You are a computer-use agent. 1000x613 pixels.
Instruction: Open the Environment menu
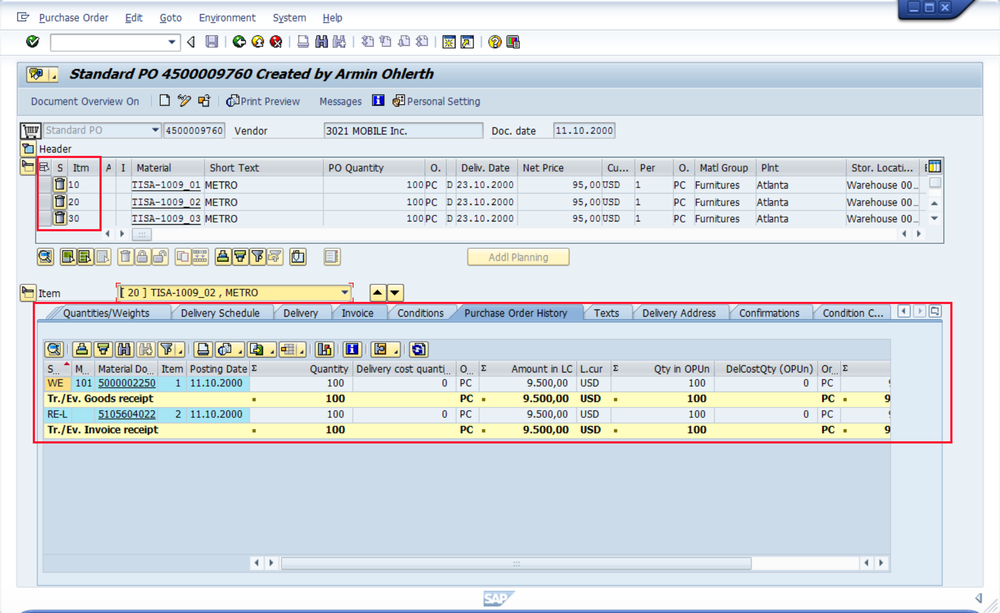(227, 18)
